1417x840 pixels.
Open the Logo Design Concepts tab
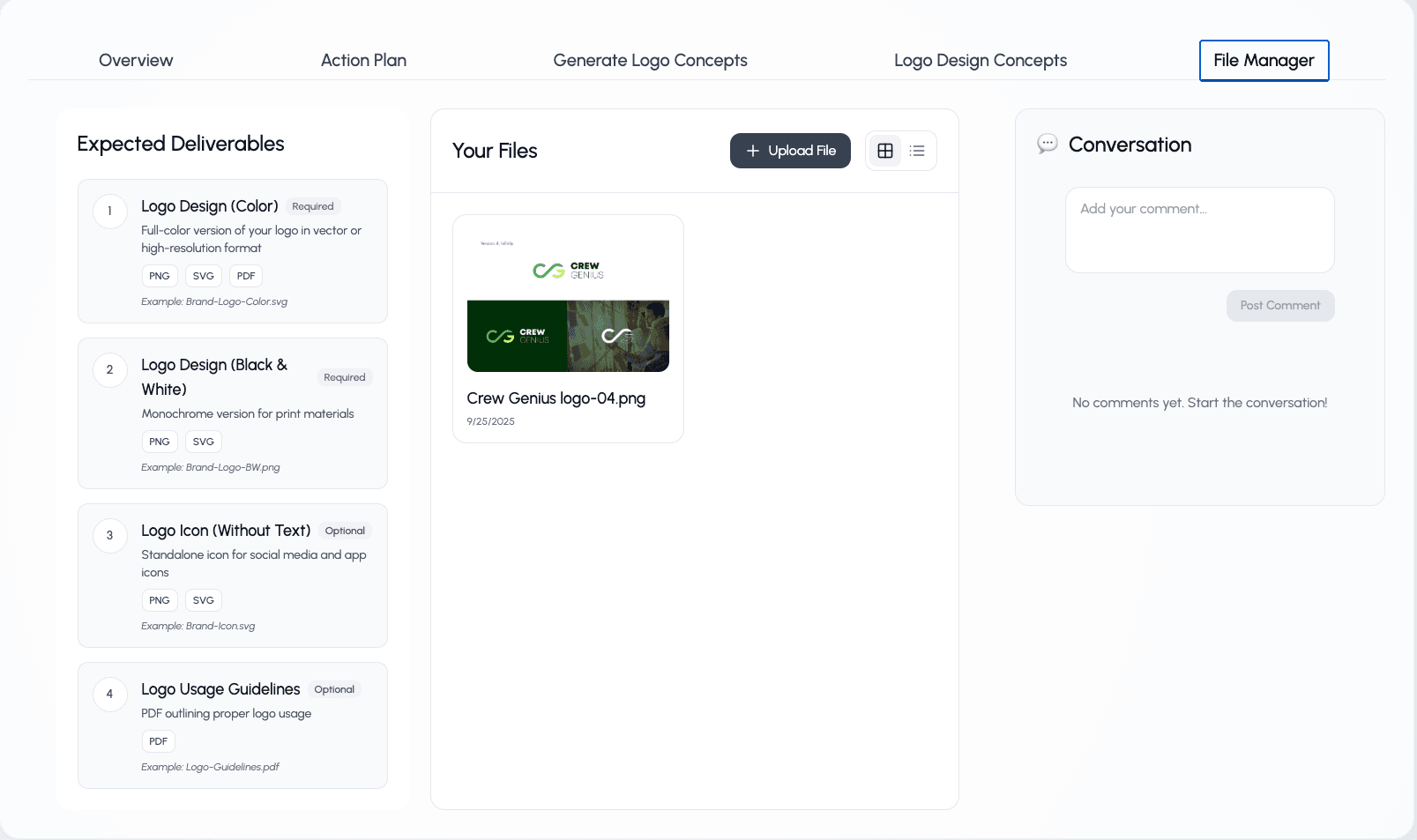(981, 60)
